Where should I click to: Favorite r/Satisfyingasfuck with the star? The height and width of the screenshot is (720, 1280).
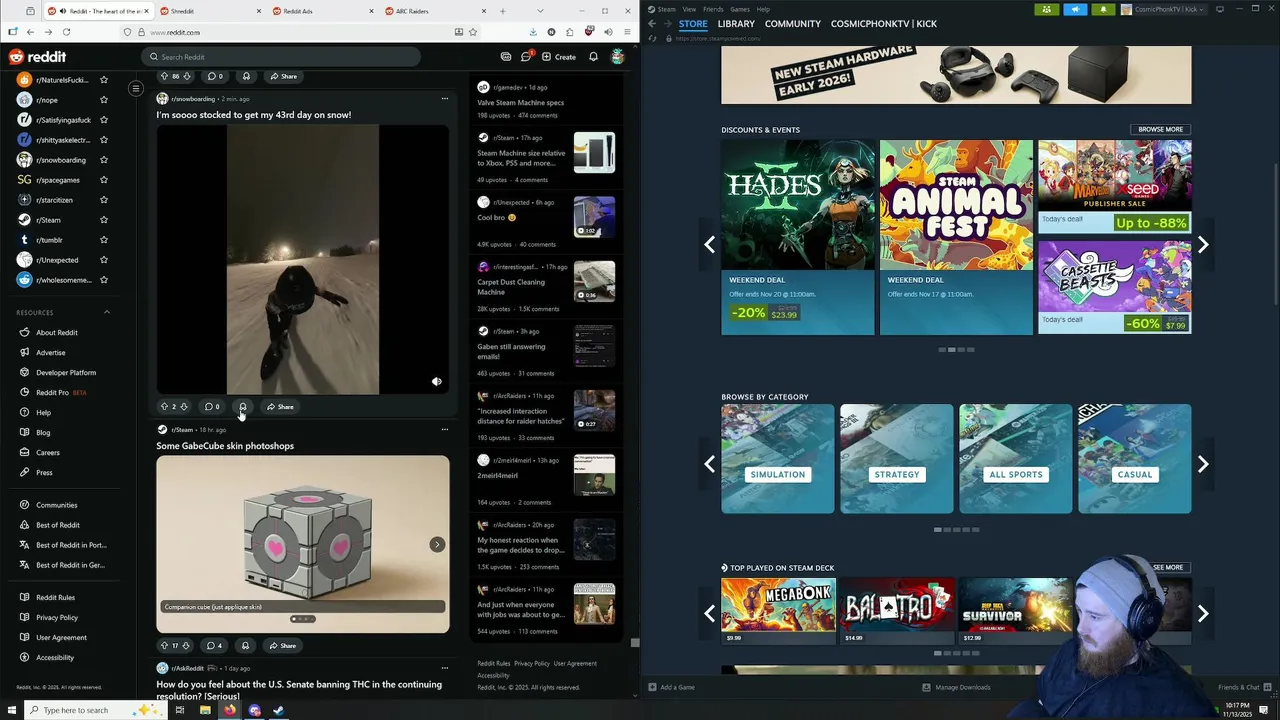104,120
